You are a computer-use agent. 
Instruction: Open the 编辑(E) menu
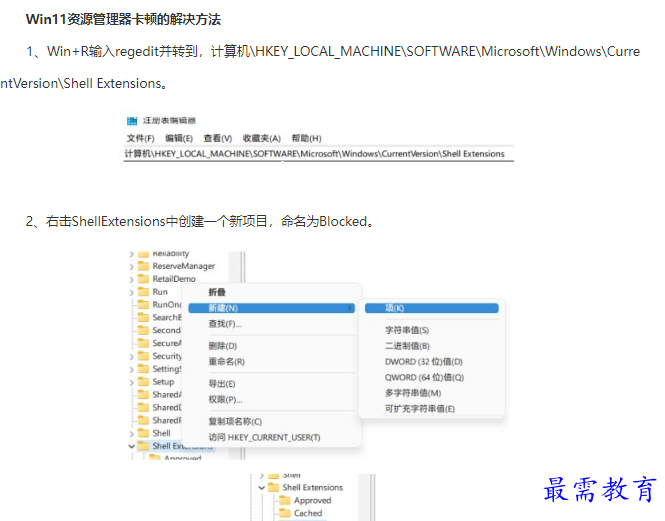tap(179, 138)
